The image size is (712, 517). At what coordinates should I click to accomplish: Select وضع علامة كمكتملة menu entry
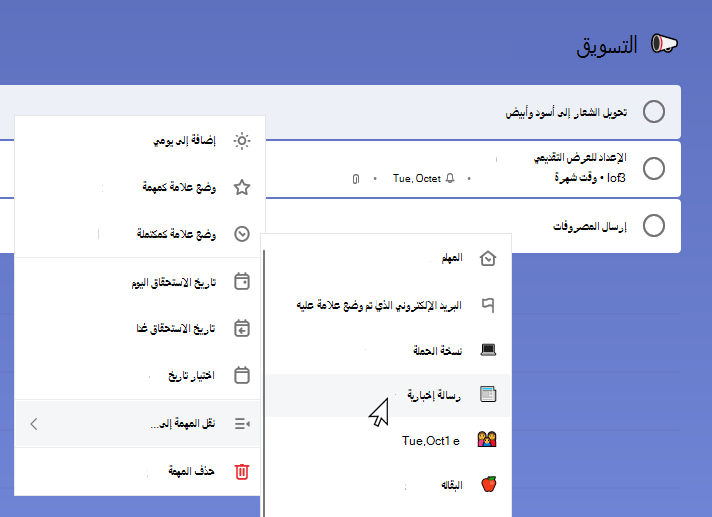pyautogui.click(x=140, y=234)
